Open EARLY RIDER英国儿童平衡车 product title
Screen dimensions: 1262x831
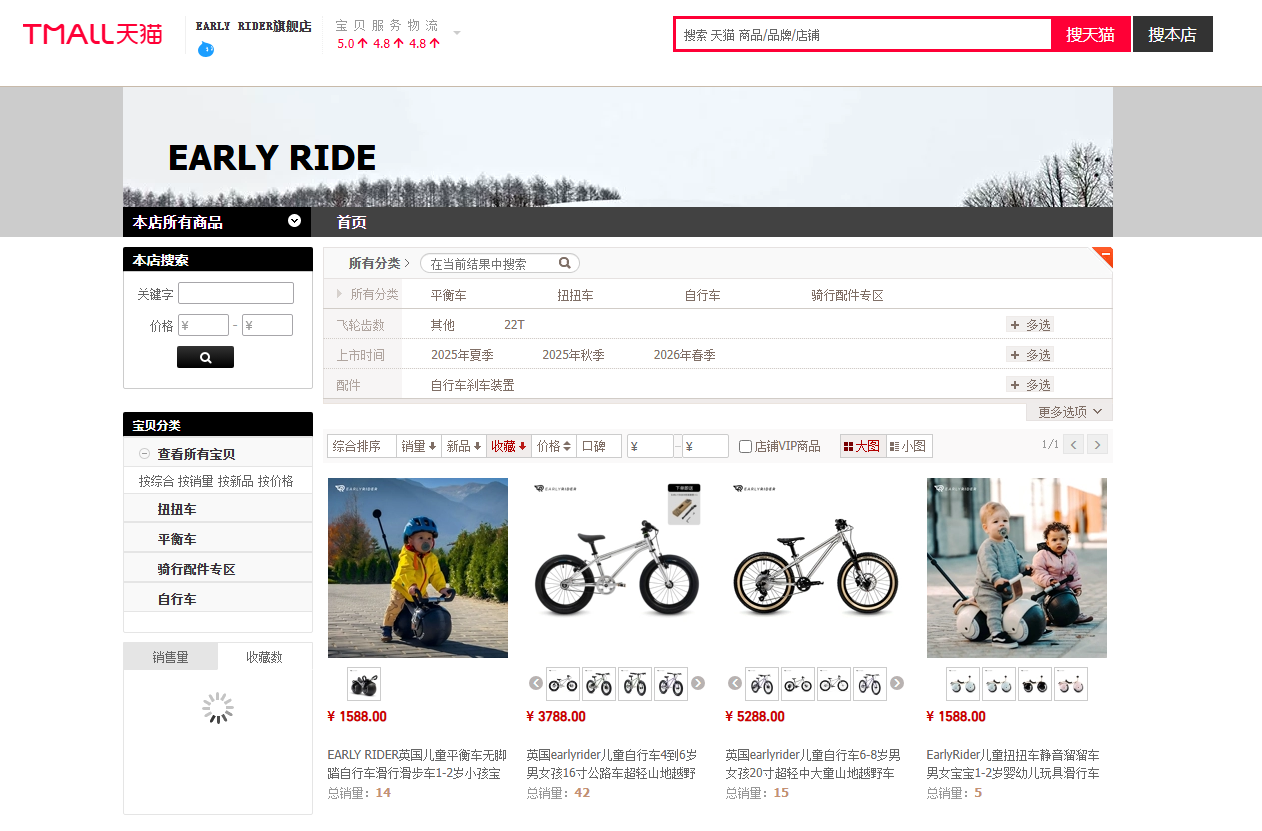pyautogui.click(x=417, y=764)
